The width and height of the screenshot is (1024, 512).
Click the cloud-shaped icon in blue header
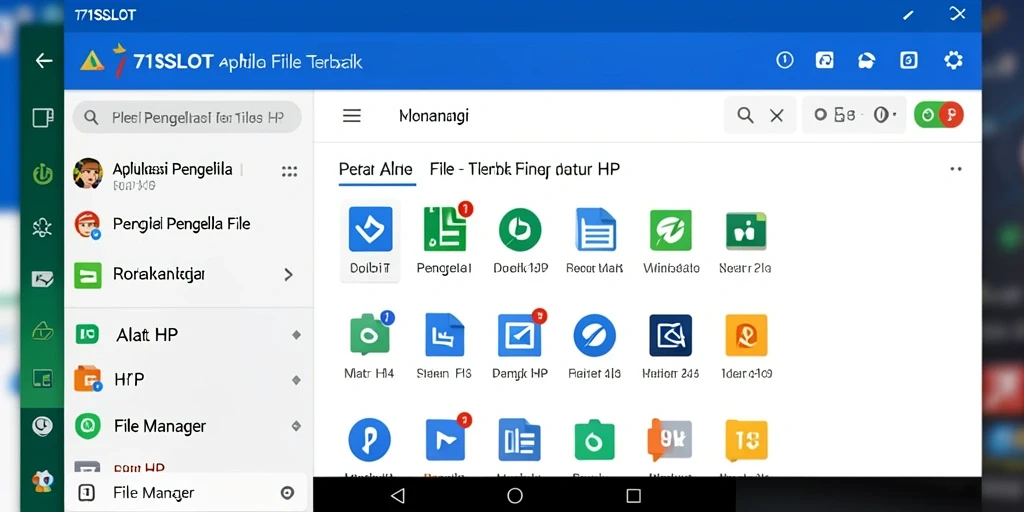(x=866, y=61)
